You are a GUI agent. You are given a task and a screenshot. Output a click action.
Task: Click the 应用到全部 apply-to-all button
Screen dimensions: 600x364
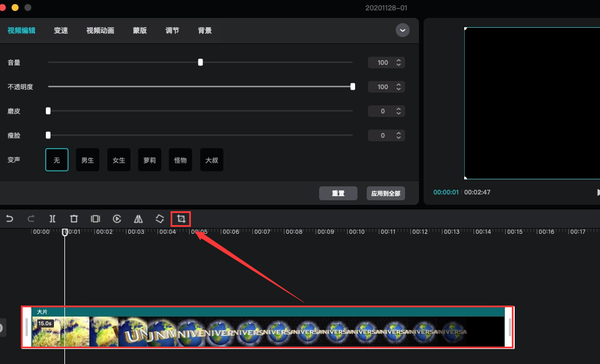[386, 193]
